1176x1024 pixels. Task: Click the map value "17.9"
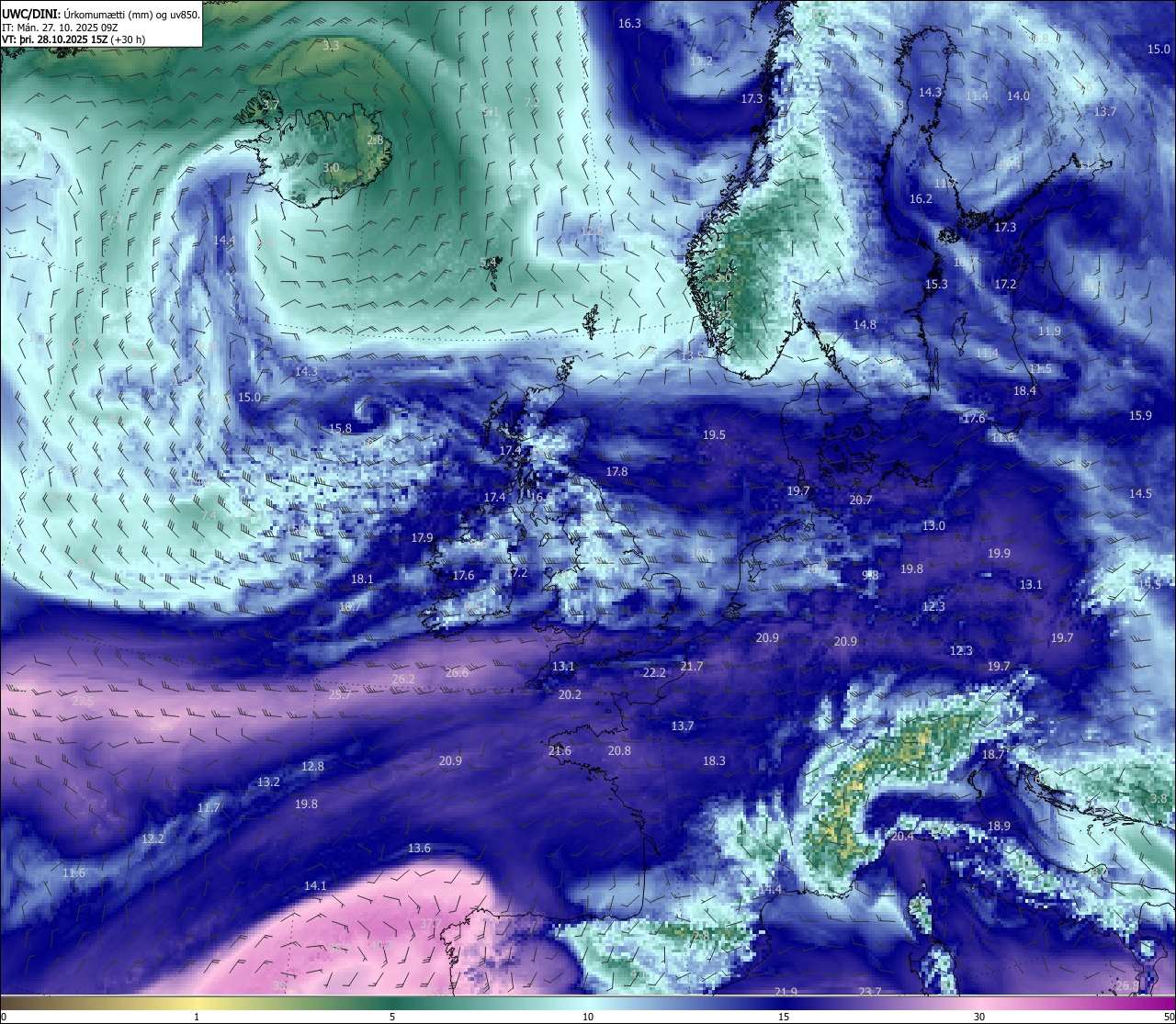422,537
